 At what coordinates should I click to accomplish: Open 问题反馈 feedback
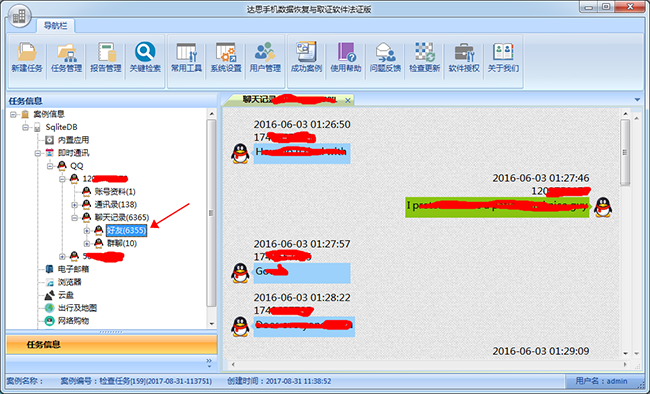pos(385,57)
